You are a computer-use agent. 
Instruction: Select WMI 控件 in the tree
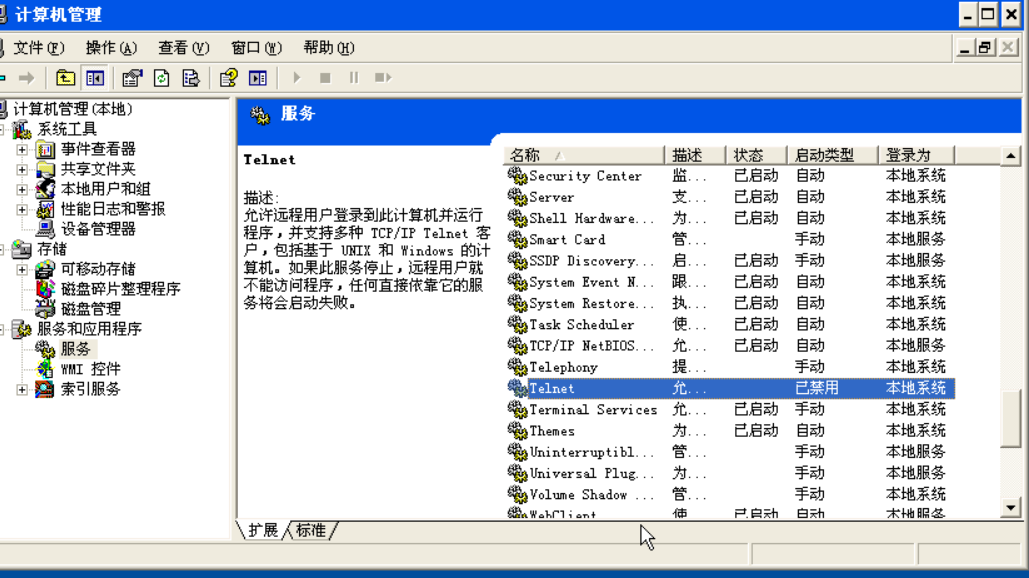tap(91, 369)
